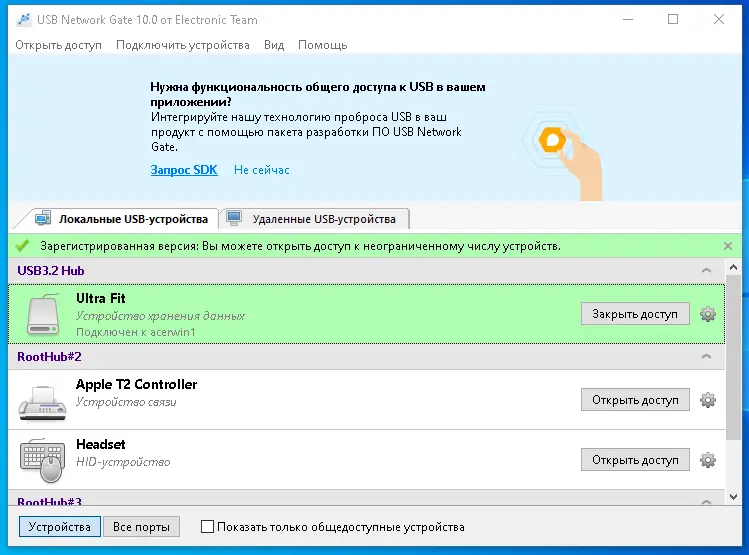Viewport: 749px width, 555px height.
Task: Maximize the USB Network Gate window
Action: click(x=673, y=19)
